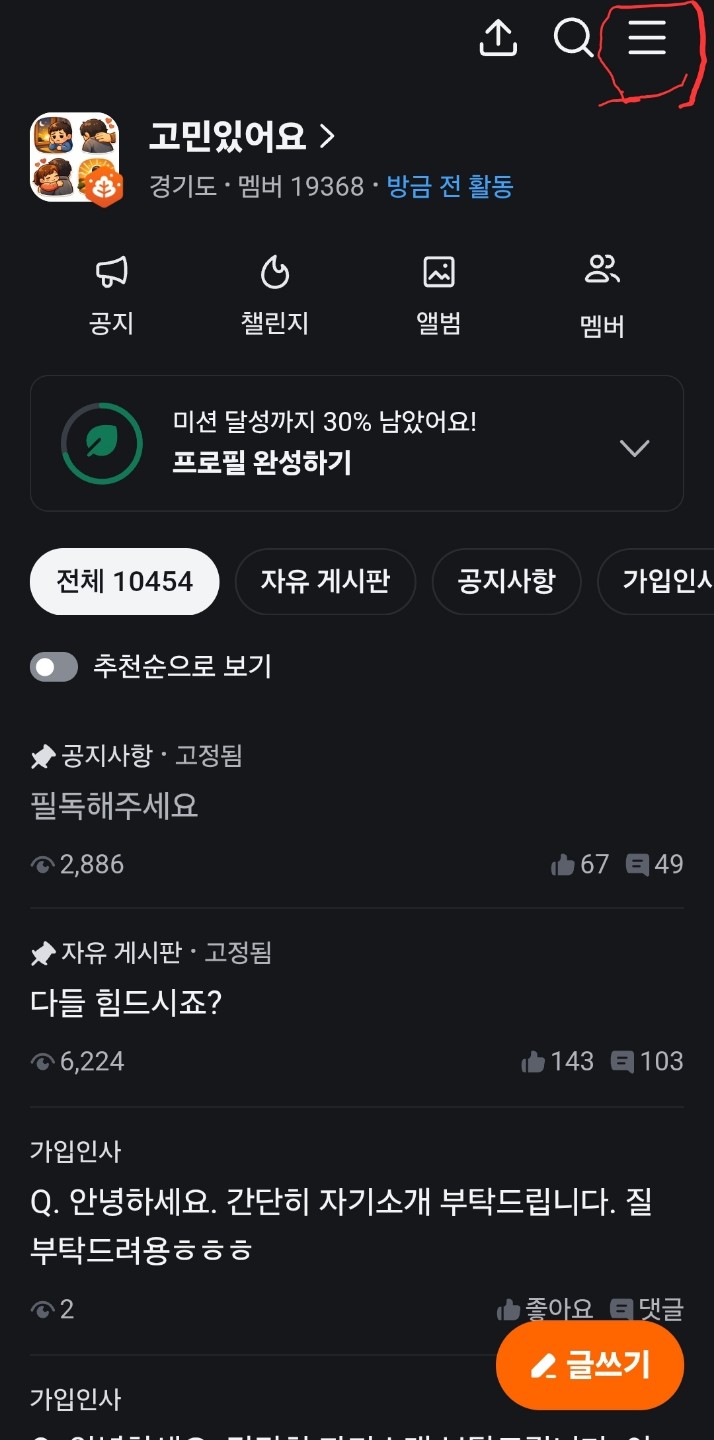Select the 전체 10454 tab
714x1440 pixels.
pyautogui.click(x=124, y=581)
